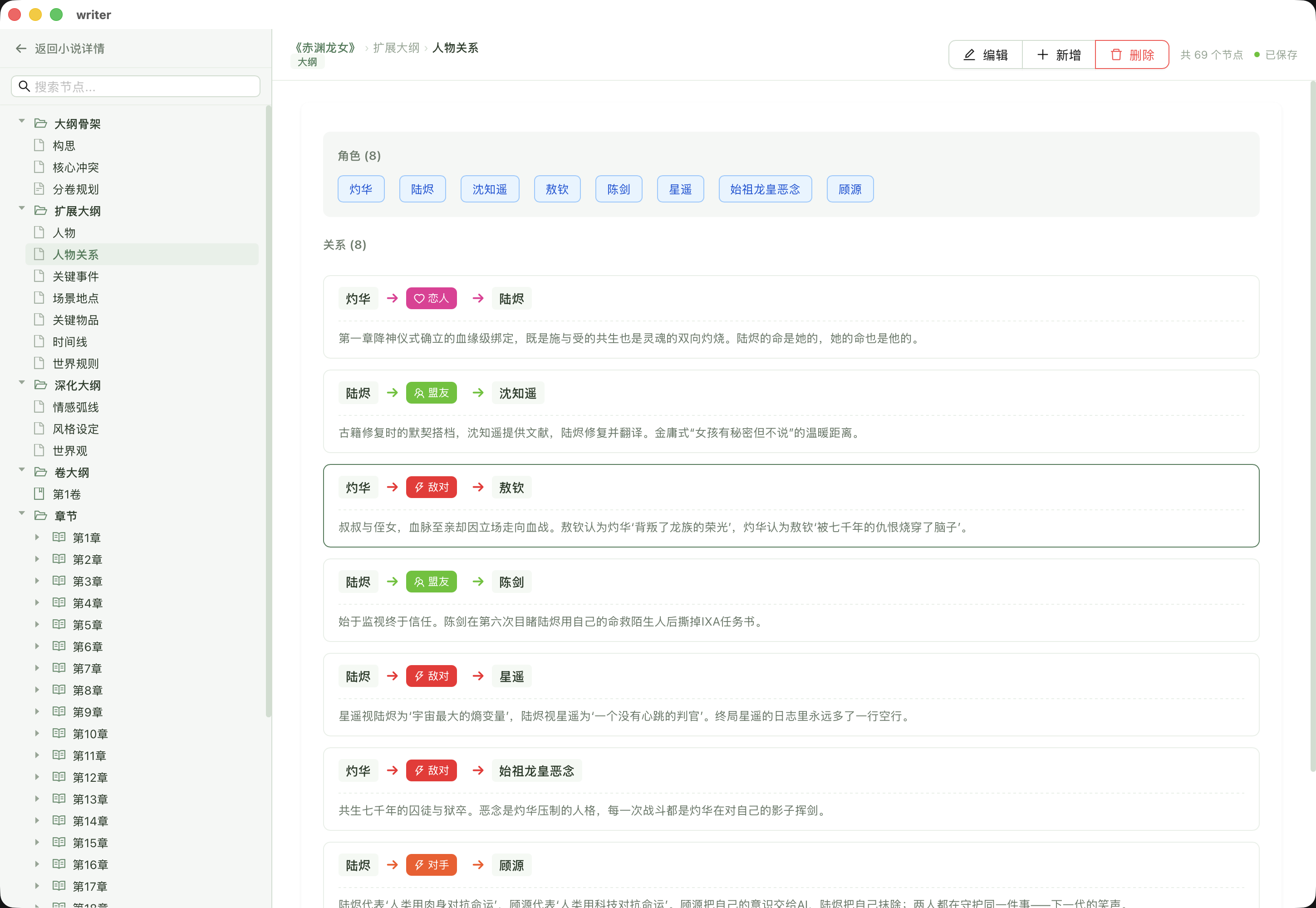Select the 敖钦 character chip
Image resolution: width=1316 pixels, height=908 pixels.
coord(557,189)
